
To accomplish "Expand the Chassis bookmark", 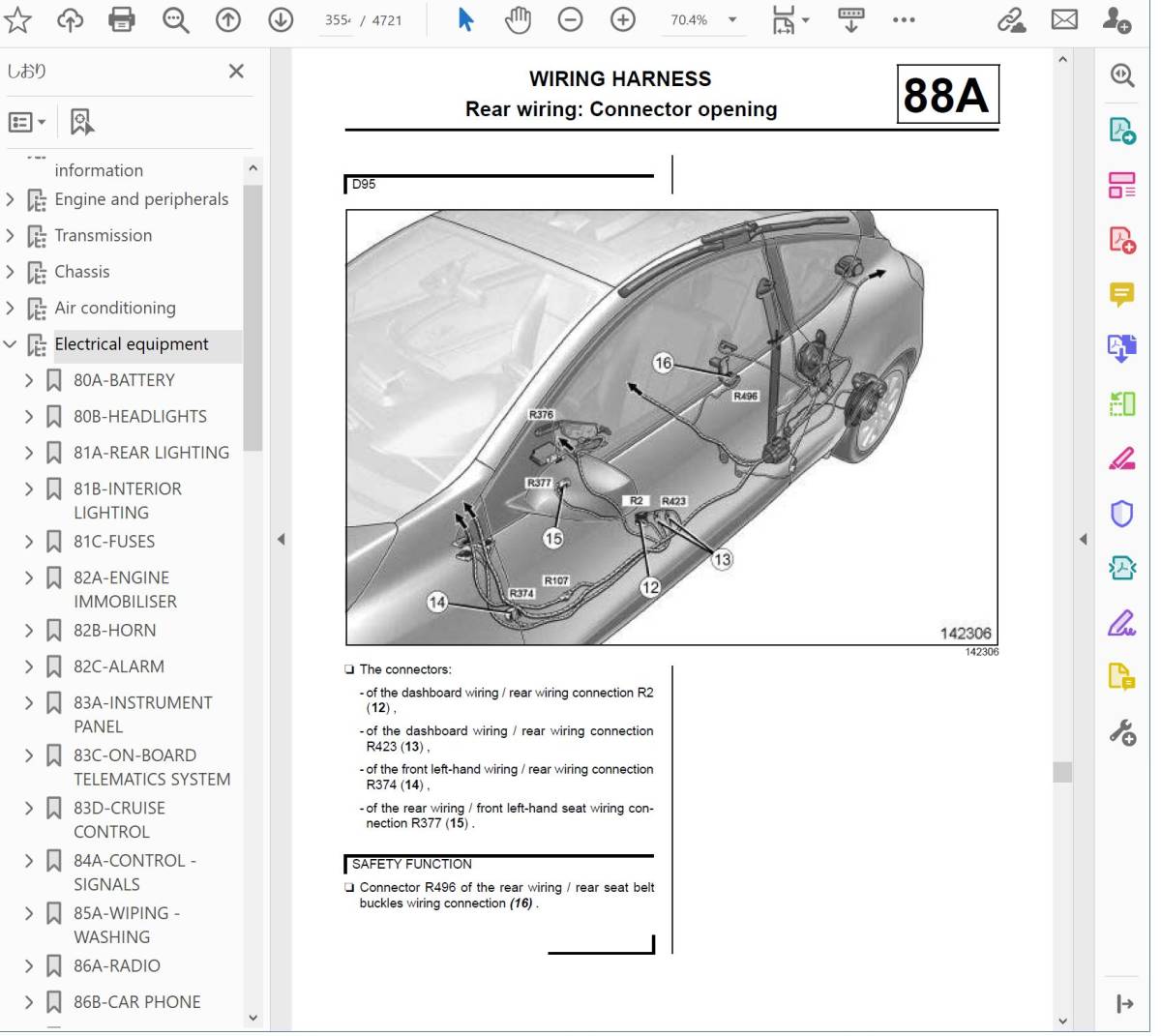I will [11, 272].
